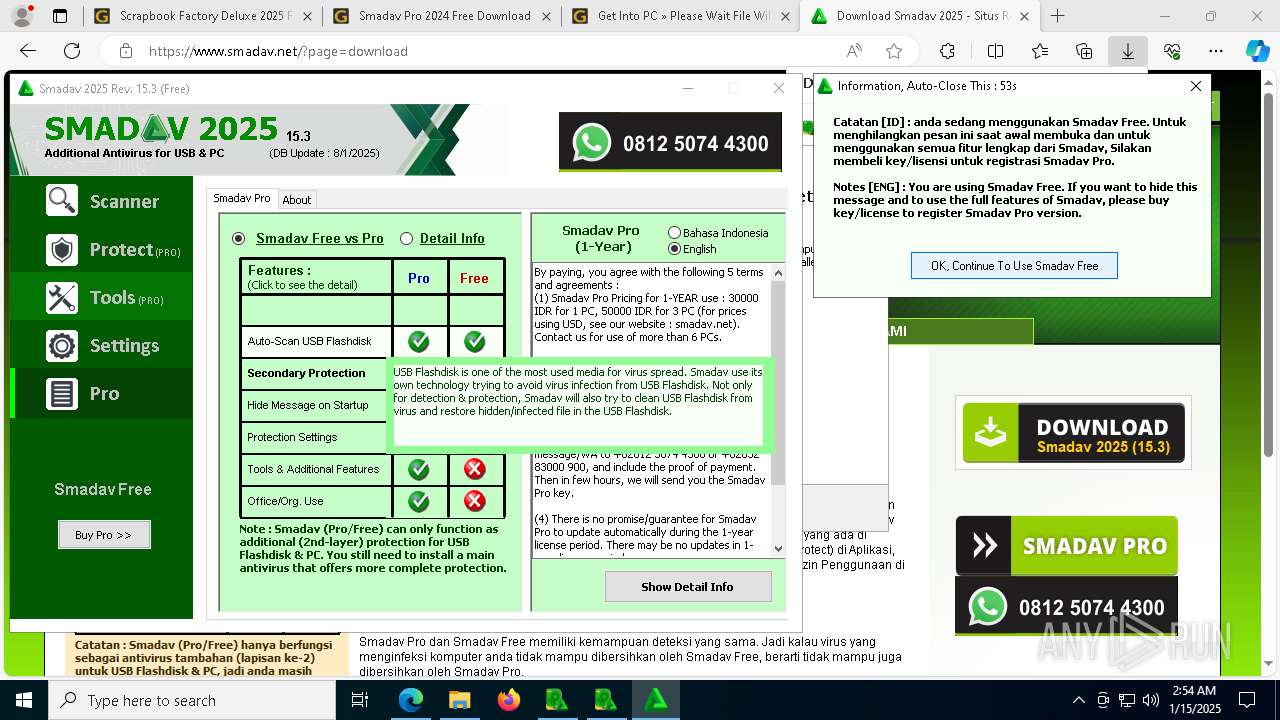This screenshot has height=720, width=1280.
Task: Open Firefox from the taskbar
Action: point(509,700)
